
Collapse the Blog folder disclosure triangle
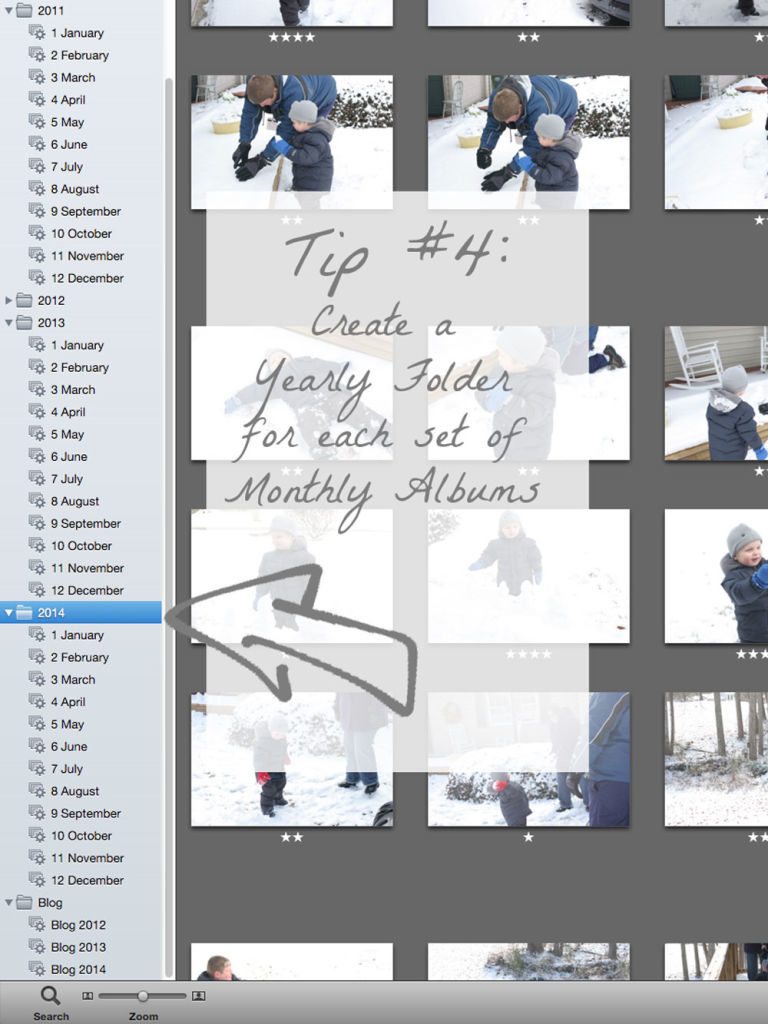8,903
